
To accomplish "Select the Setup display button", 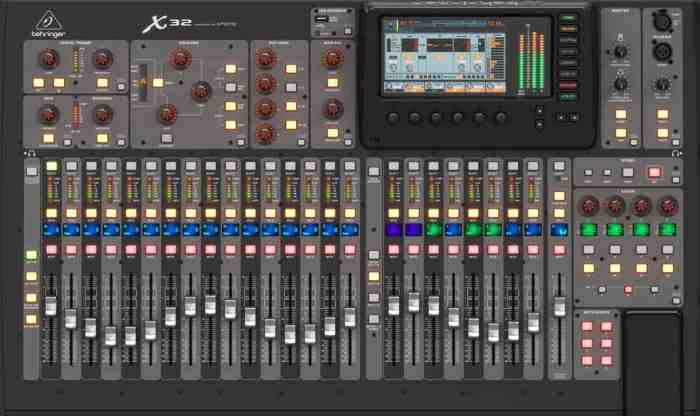I will pos(568,52).
